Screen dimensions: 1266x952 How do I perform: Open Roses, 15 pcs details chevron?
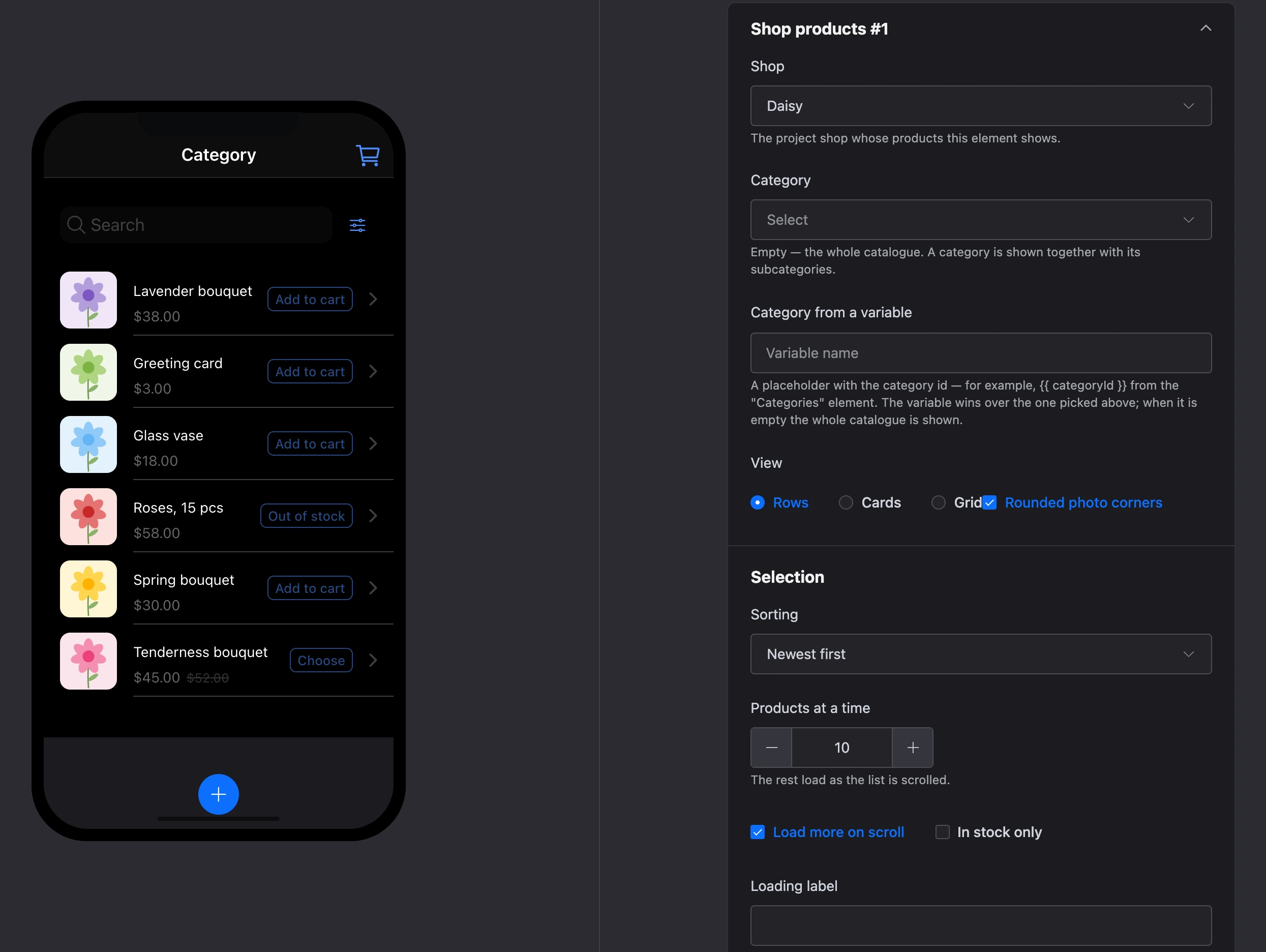tap(373, 515)
